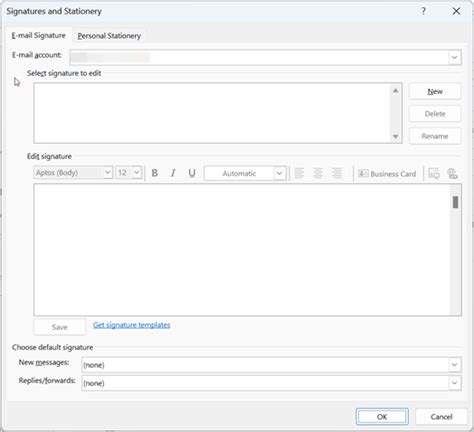Click the Delete signature button
Screen dimensions: 474x432
[435, 114]
